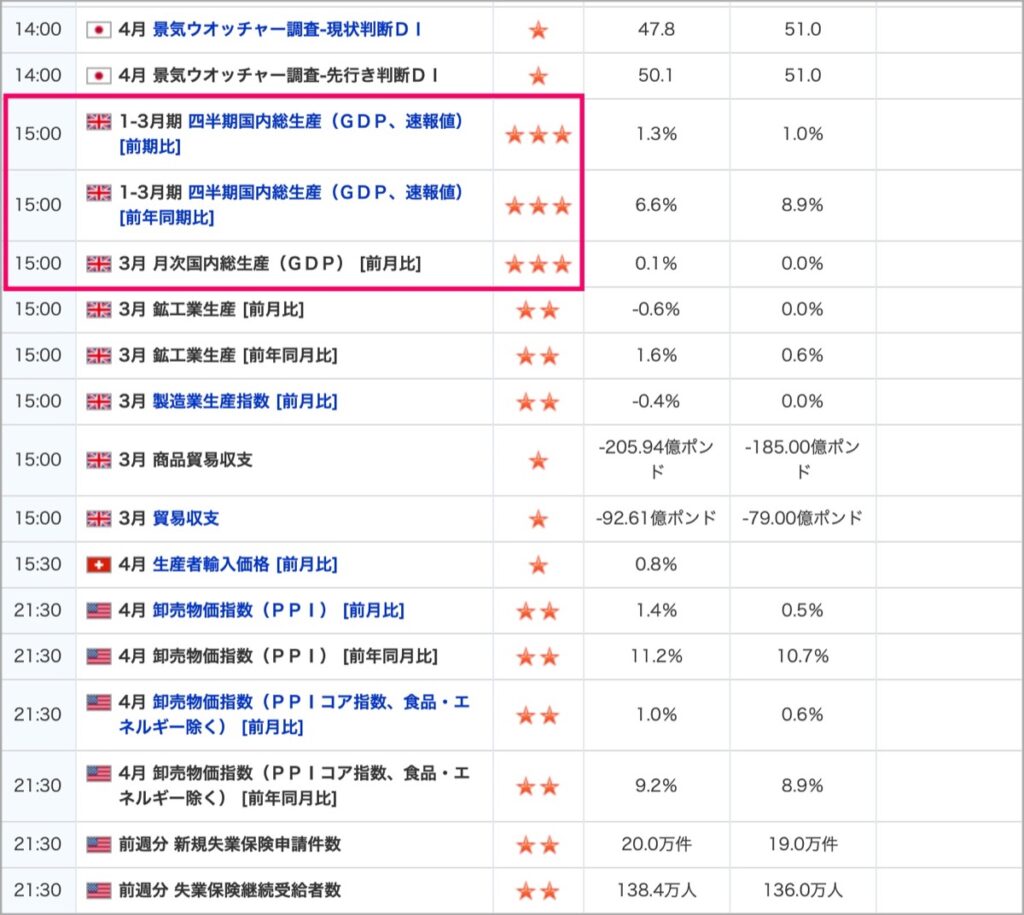Click UK flag beside 鉱工業生産 [前年同月比]
This screenshot has width=1024, height=915.
99,356
